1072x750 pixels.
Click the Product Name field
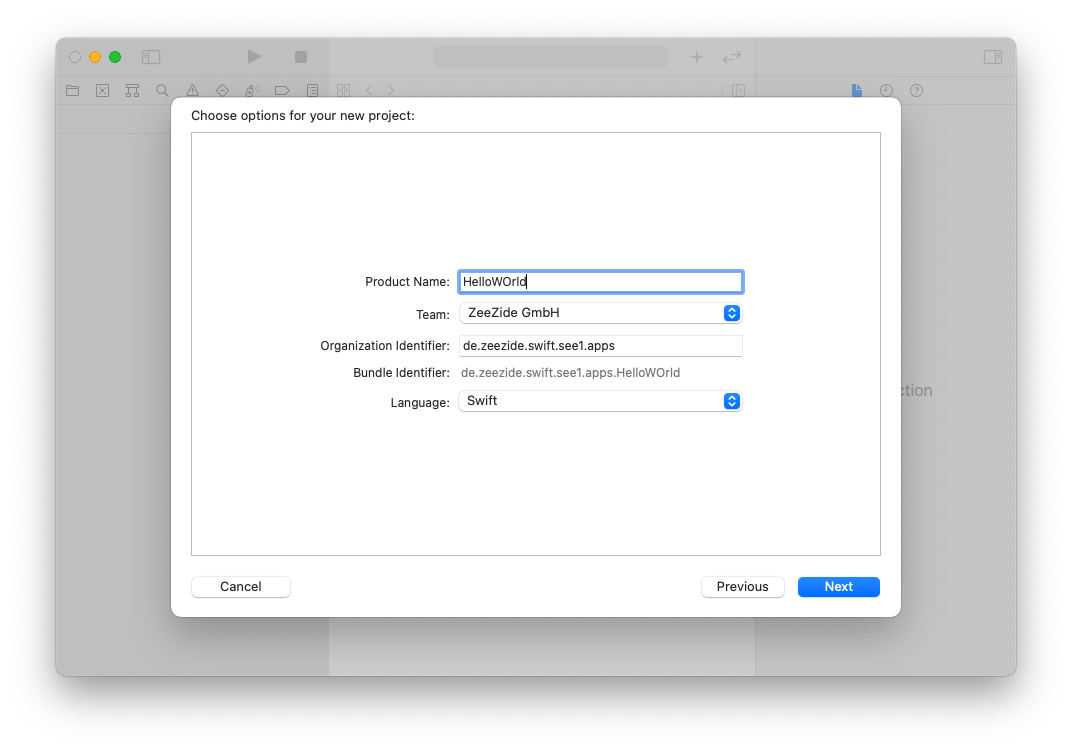[x=600, y=282]
